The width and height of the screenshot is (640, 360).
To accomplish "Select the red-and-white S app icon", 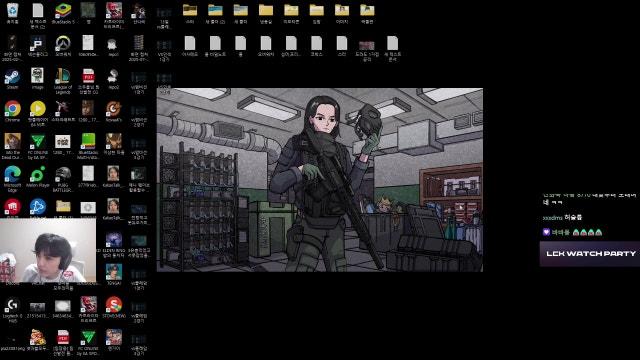I will tap(113, 307).
